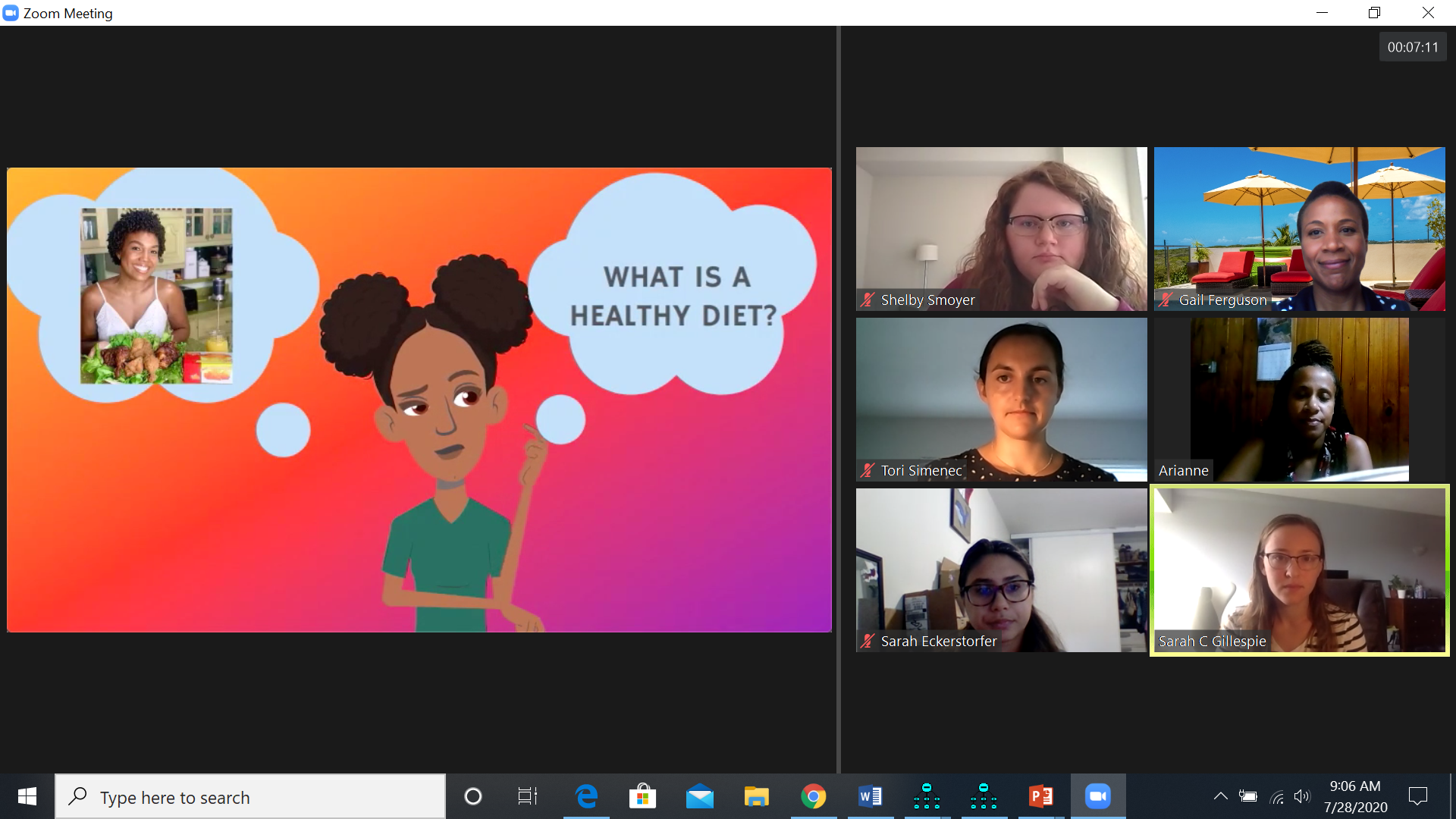This screenshot has height=819, width=1456.
Task: Open Microsoft Word from the taskbar
Action: pos(871,796)
